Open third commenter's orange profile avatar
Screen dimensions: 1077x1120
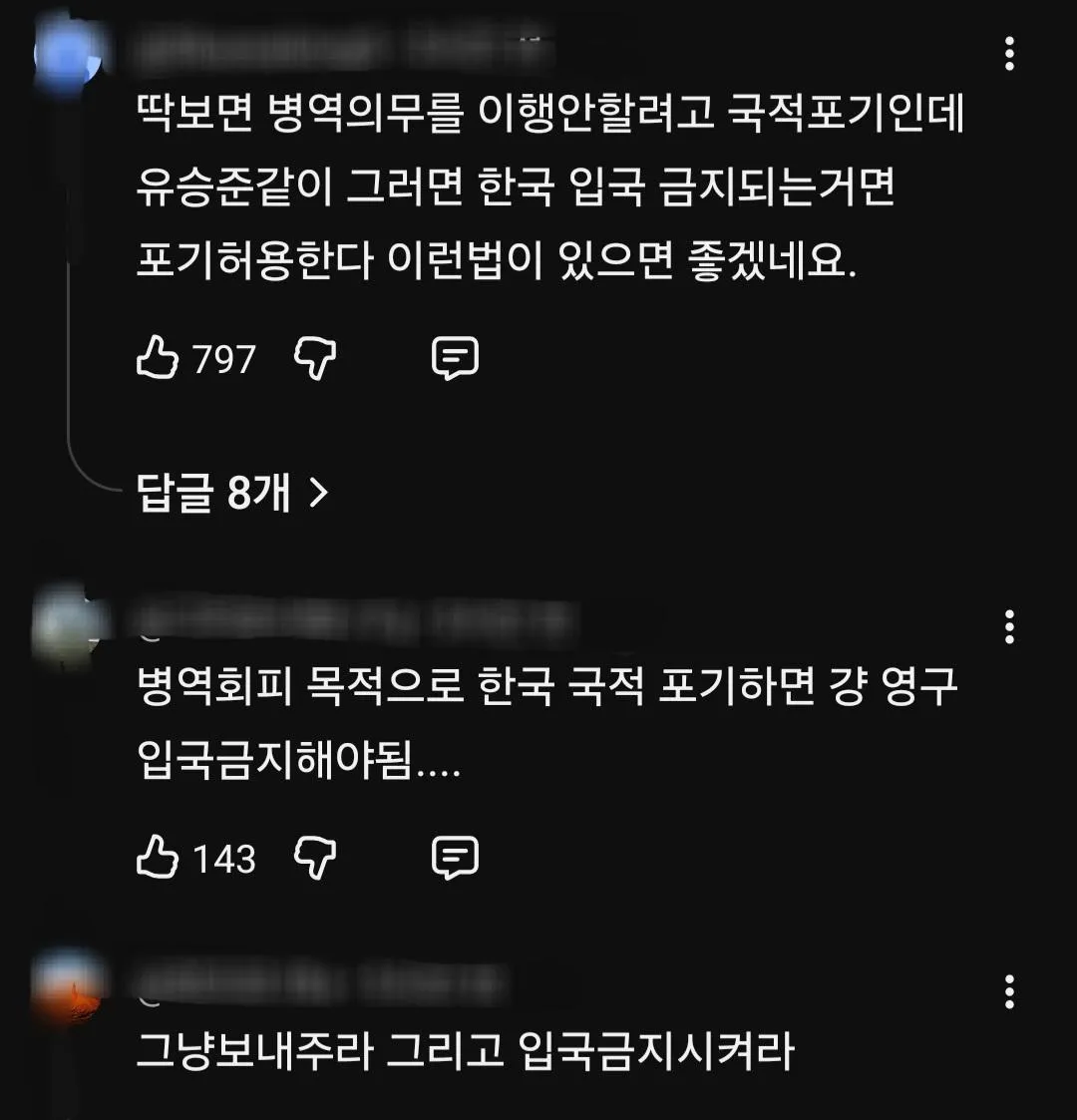click(70, 988)
